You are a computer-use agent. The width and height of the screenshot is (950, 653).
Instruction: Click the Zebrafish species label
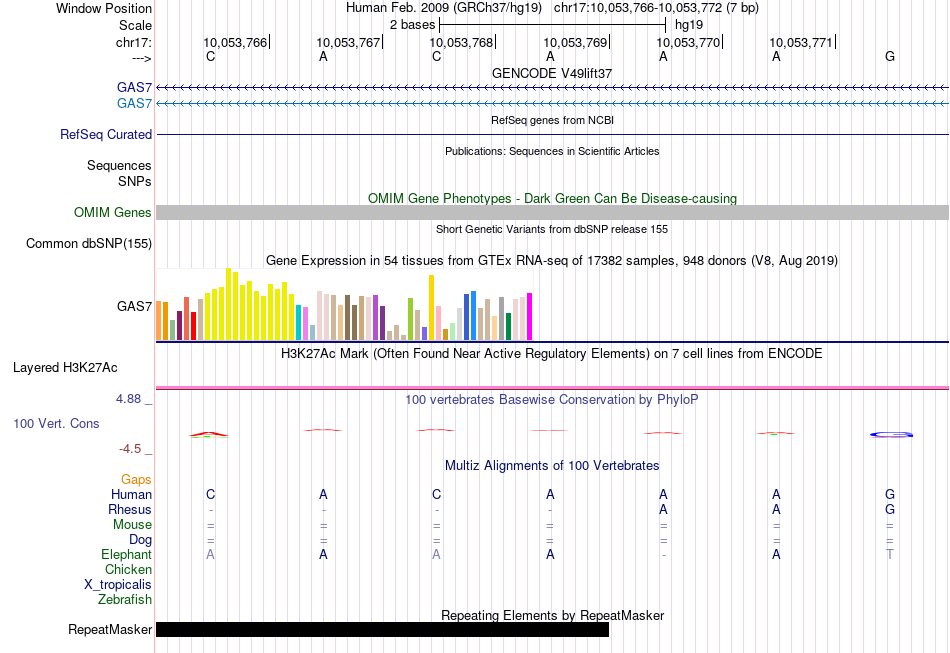coord(125,599)
